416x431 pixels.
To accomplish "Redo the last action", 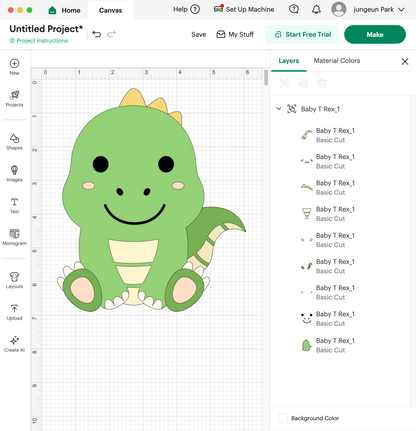I will click(x=111, y=34).
